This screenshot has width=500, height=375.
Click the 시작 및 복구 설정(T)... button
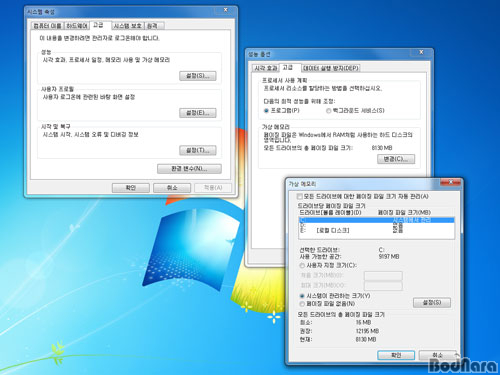pos(198,150)
